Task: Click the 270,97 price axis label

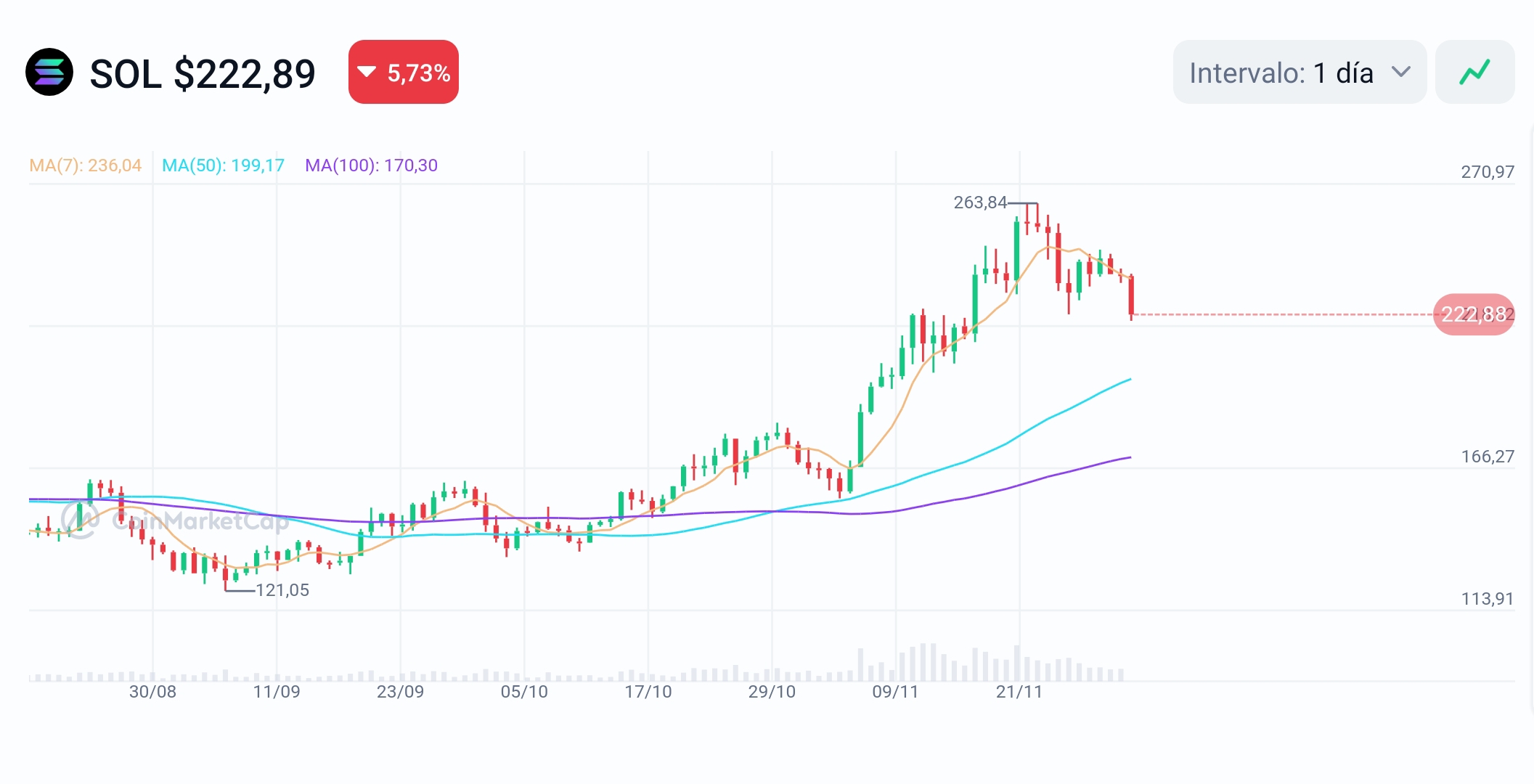Action: click(1487, 172)
